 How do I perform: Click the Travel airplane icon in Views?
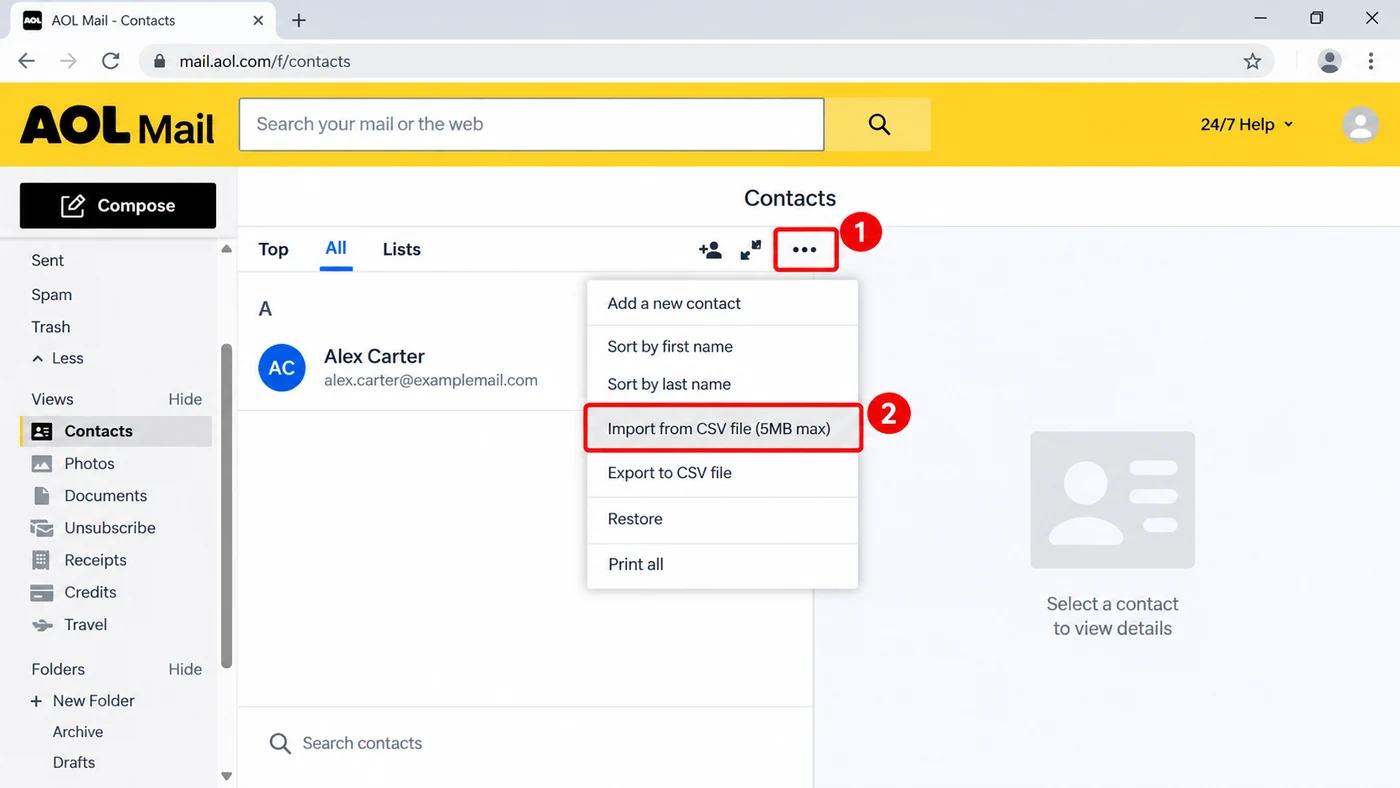tap(42, 625)
